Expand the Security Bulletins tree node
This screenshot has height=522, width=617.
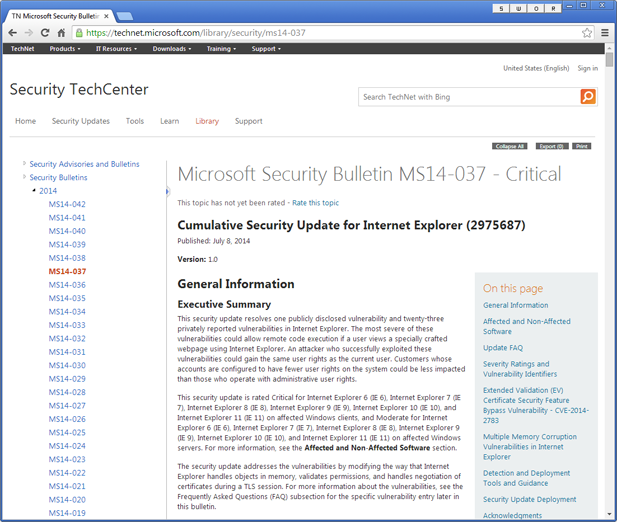24,178
